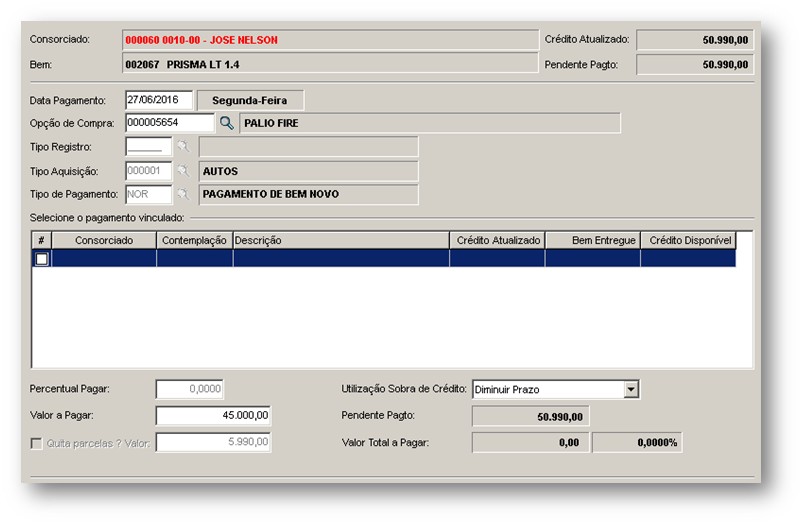Click the search icon beside Tipo Aquisição

183,171
